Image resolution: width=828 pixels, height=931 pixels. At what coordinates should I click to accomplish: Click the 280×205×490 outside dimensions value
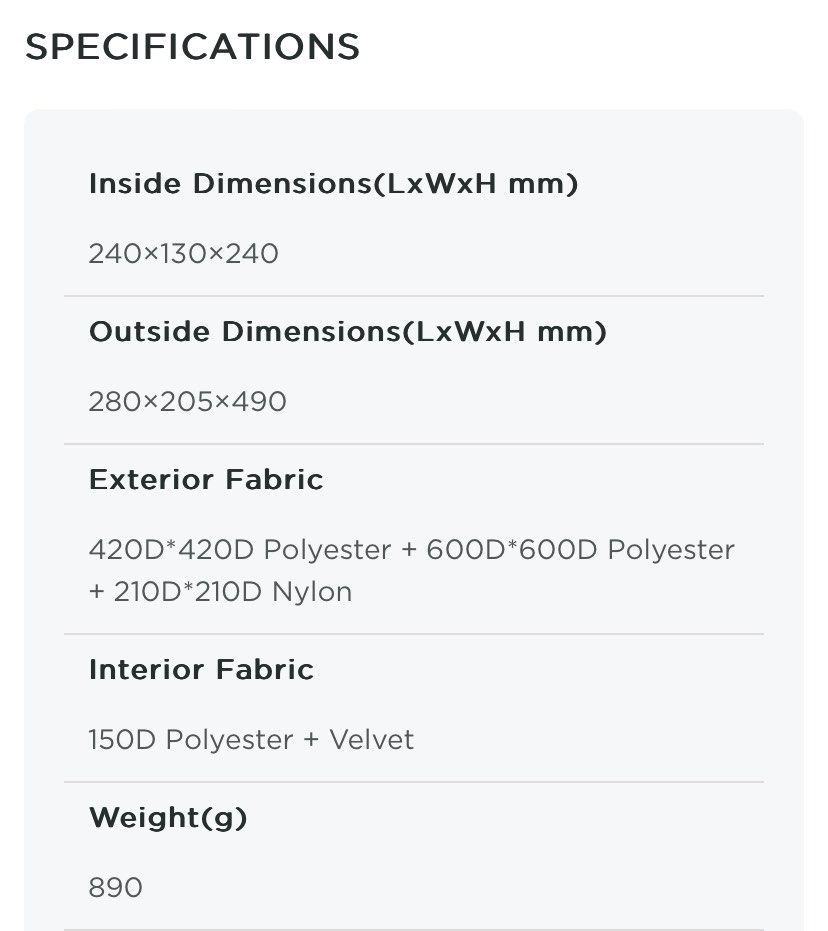click(x=187, y=402)
